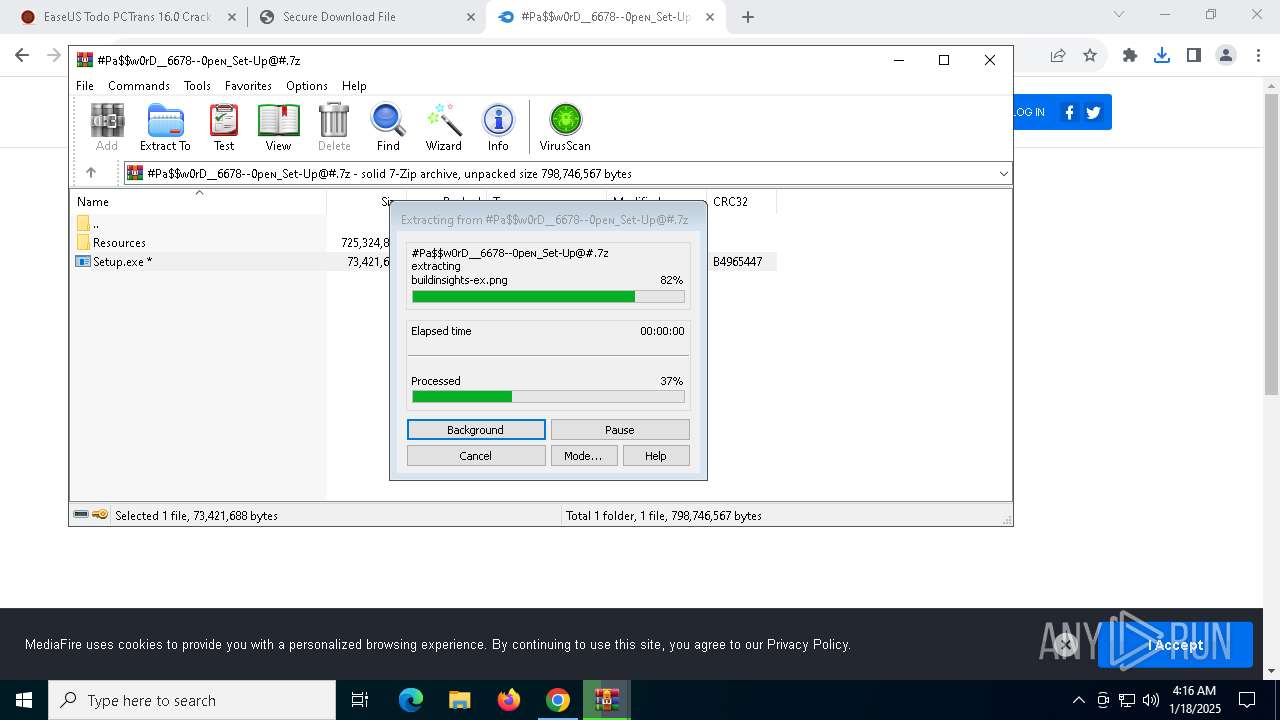Show hidden system tray icons chevron
Image resolution: width=1280 pixels, height=720 pixels.
click(1078, 700)
